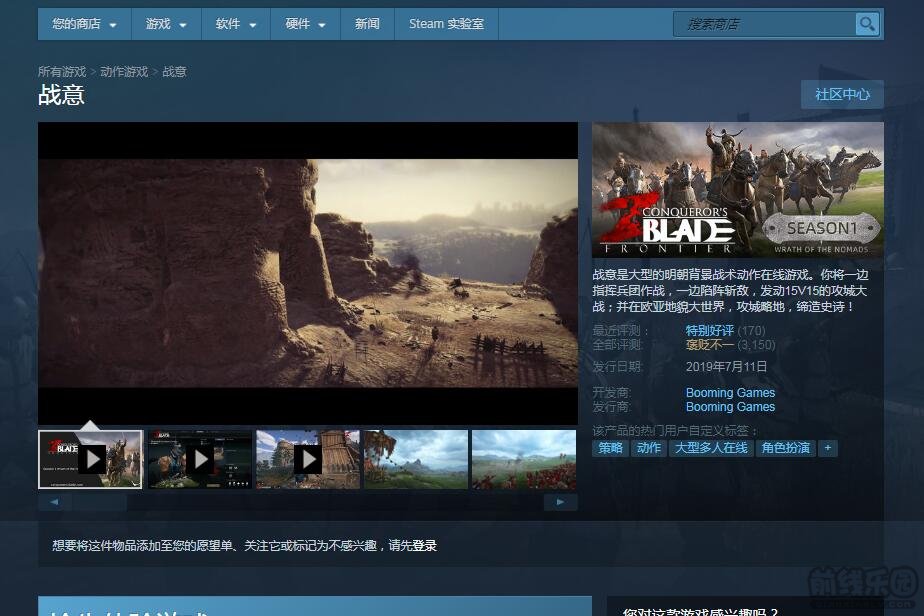Click the Conqueror's Blade header banner image
This screenshot has width=924, height=616.
[738, 190]
